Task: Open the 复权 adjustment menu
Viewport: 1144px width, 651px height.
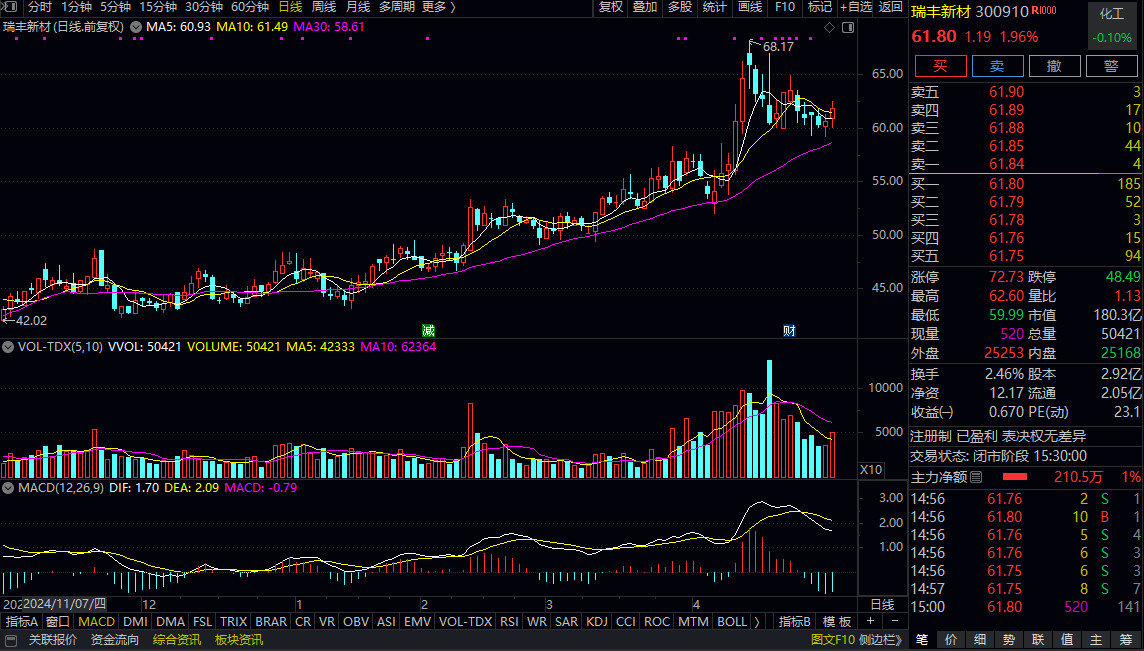Action: 611,7
